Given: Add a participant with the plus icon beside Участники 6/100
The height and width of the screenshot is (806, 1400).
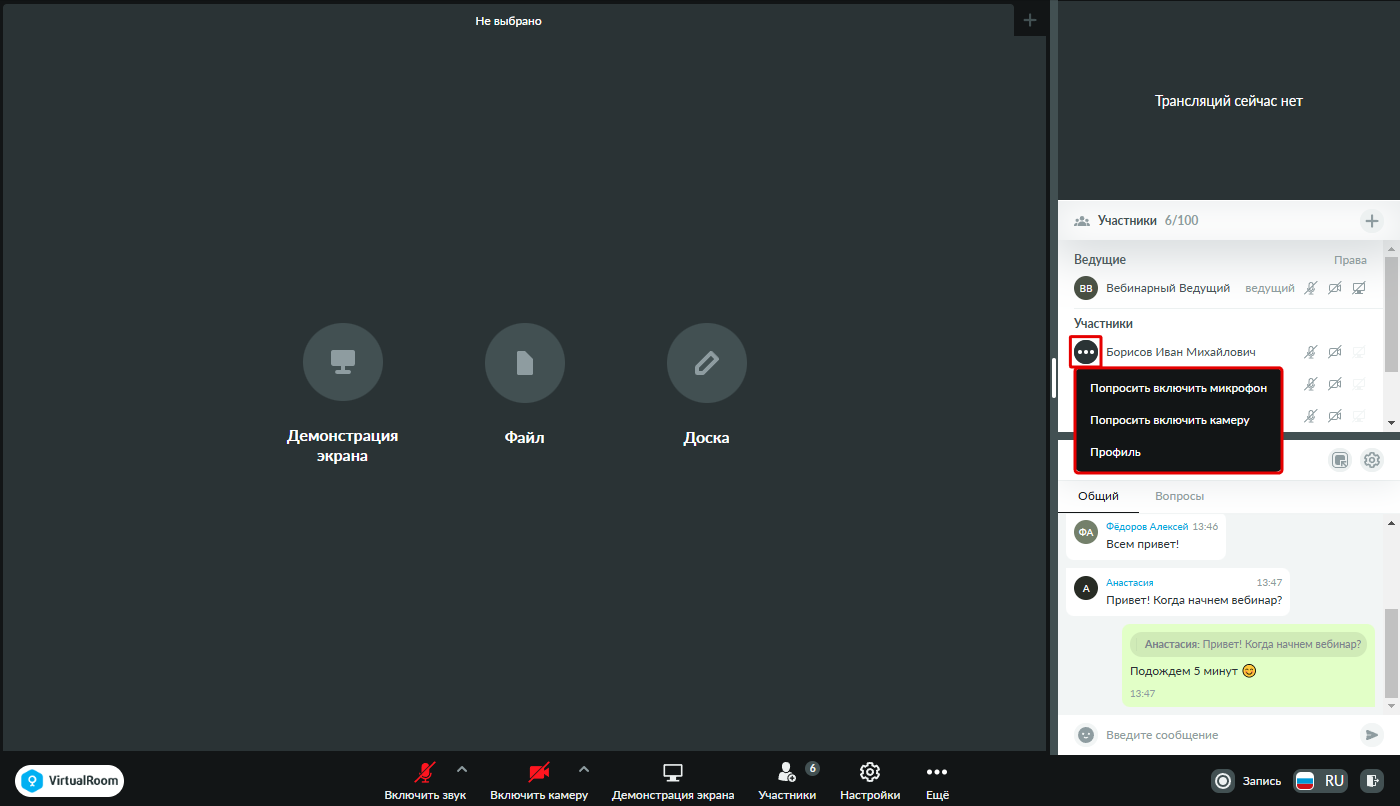Looking at the screenshot, I should pyautogui.click(x=1371, y=221).
